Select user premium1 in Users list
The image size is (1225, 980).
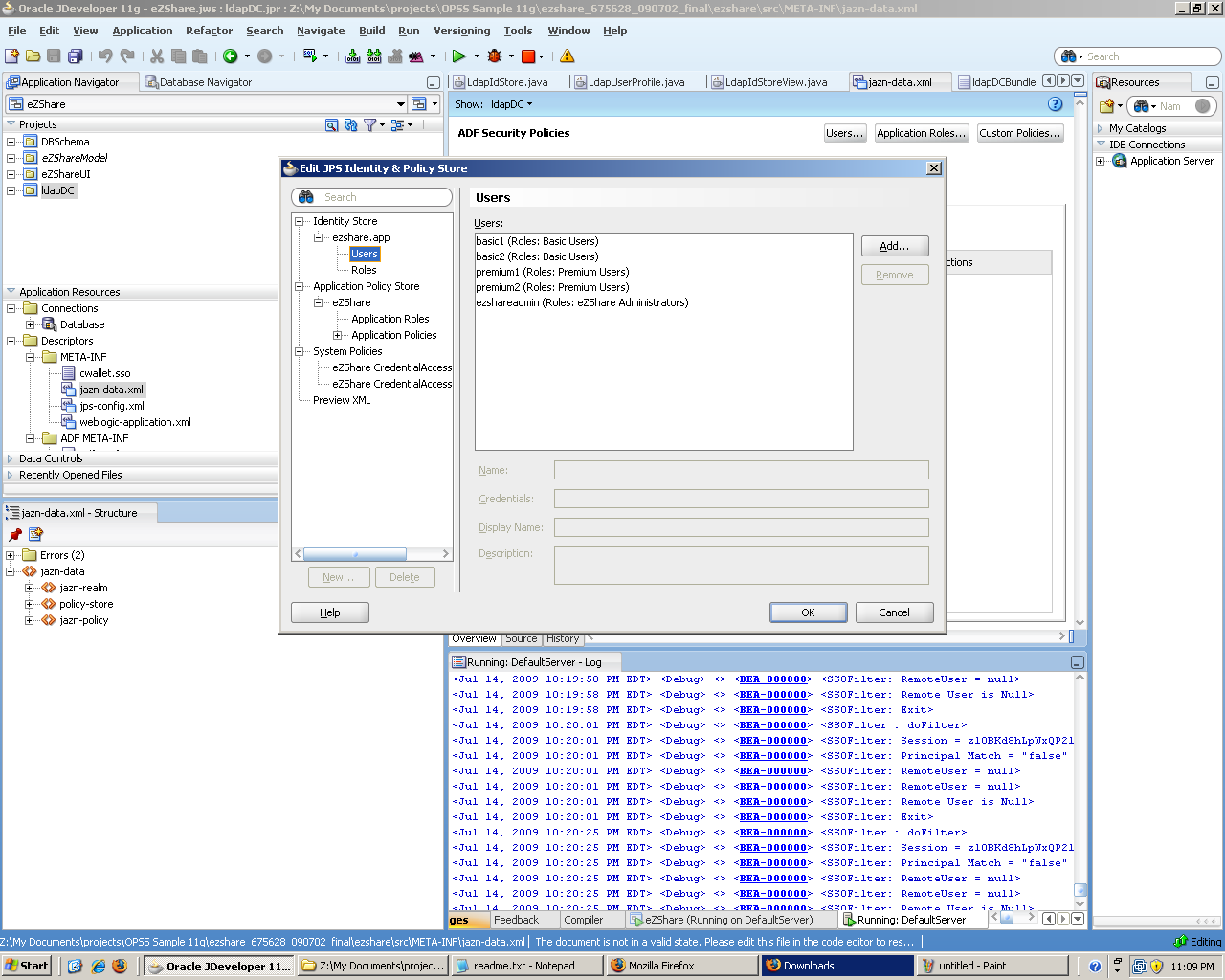(552, 272)
